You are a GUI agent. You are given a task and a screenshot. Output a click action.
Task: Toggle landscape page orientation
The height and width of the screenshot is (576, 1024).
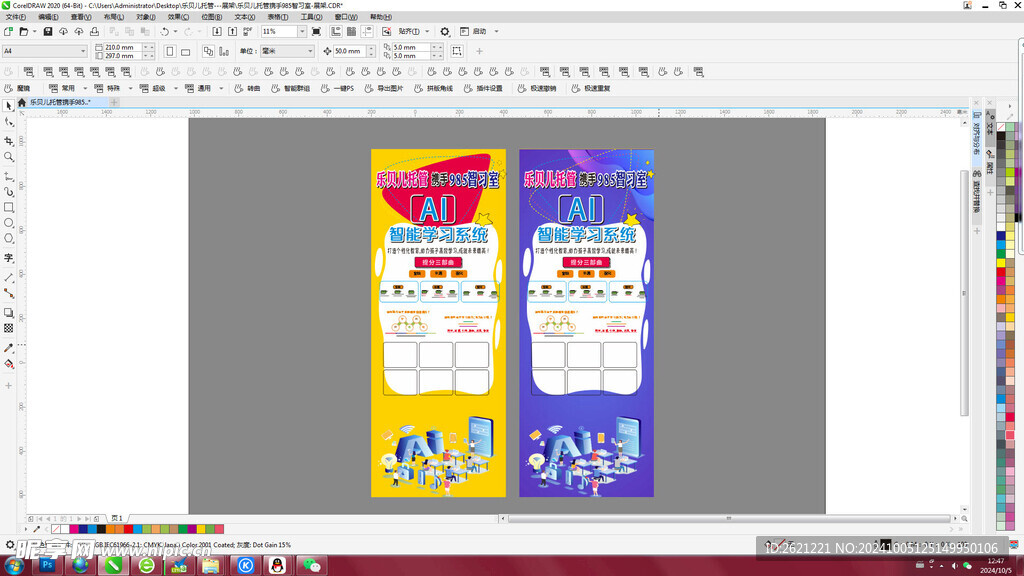185,51
